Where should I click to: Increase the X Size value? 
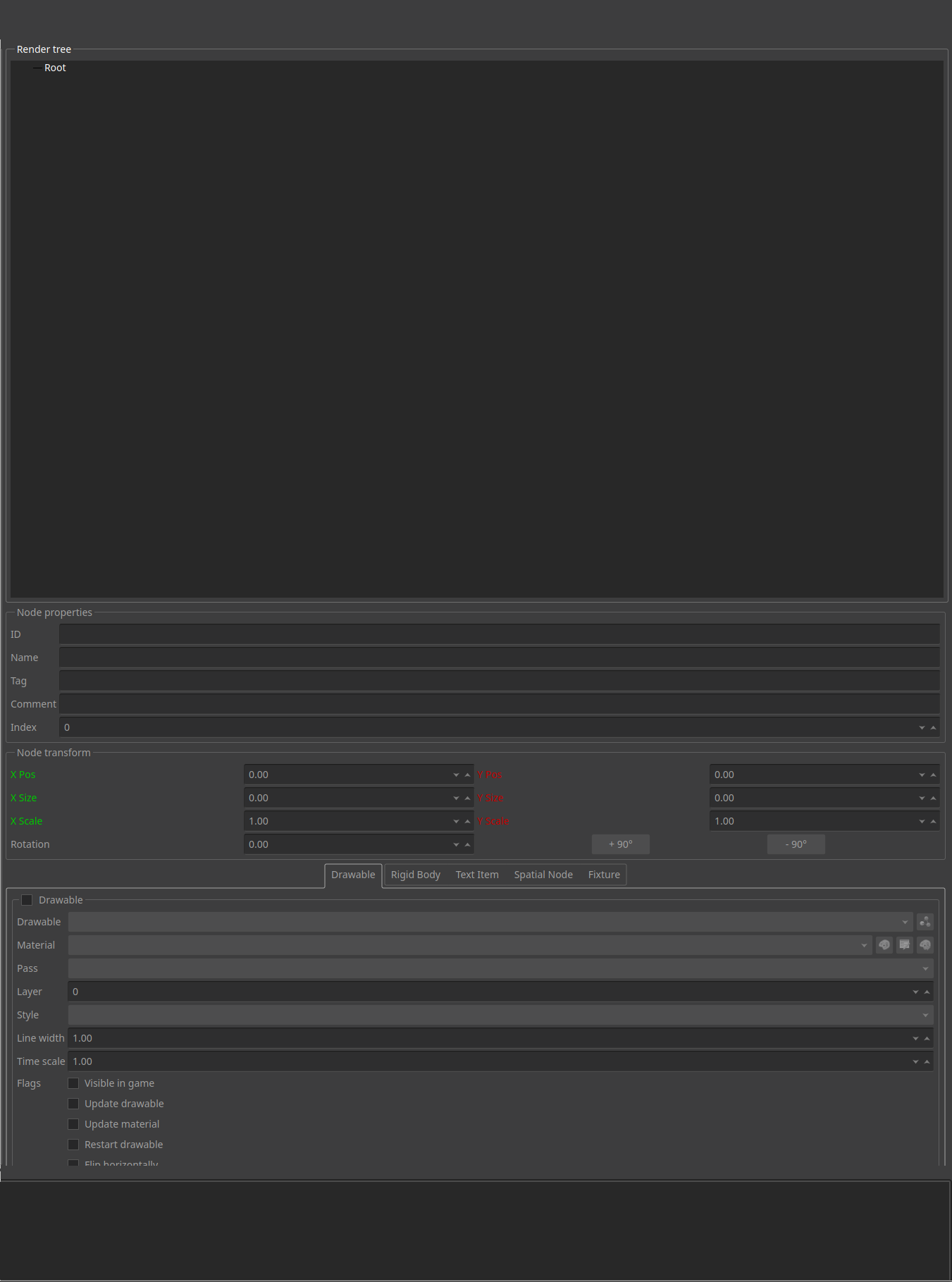coord(467,798)
